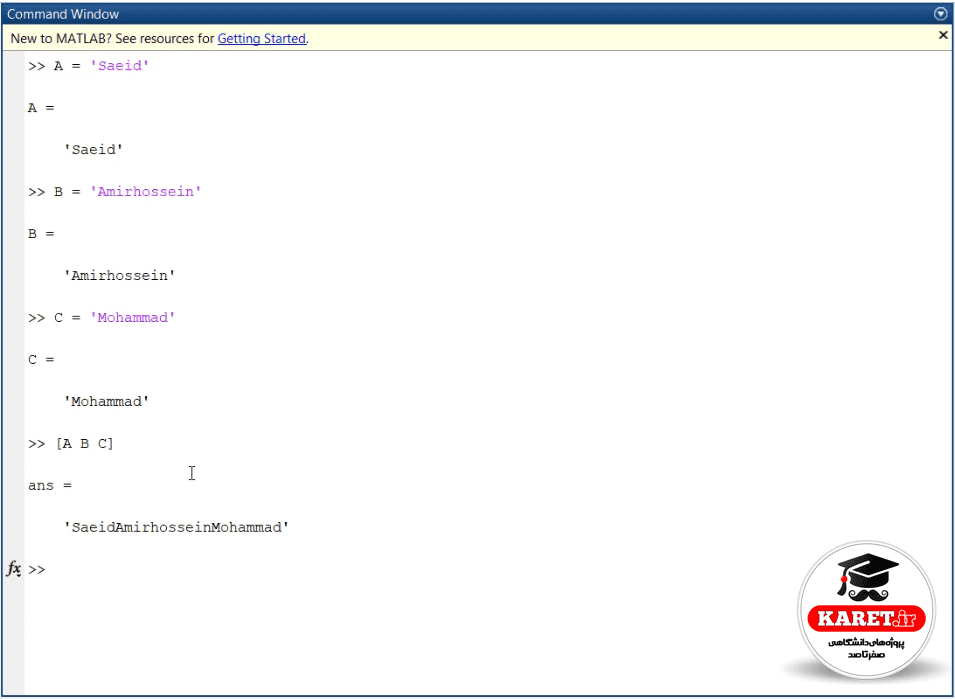This screenshot has width=955, height=699.
Task: Click the 'A =' output label
Action: 41,108
